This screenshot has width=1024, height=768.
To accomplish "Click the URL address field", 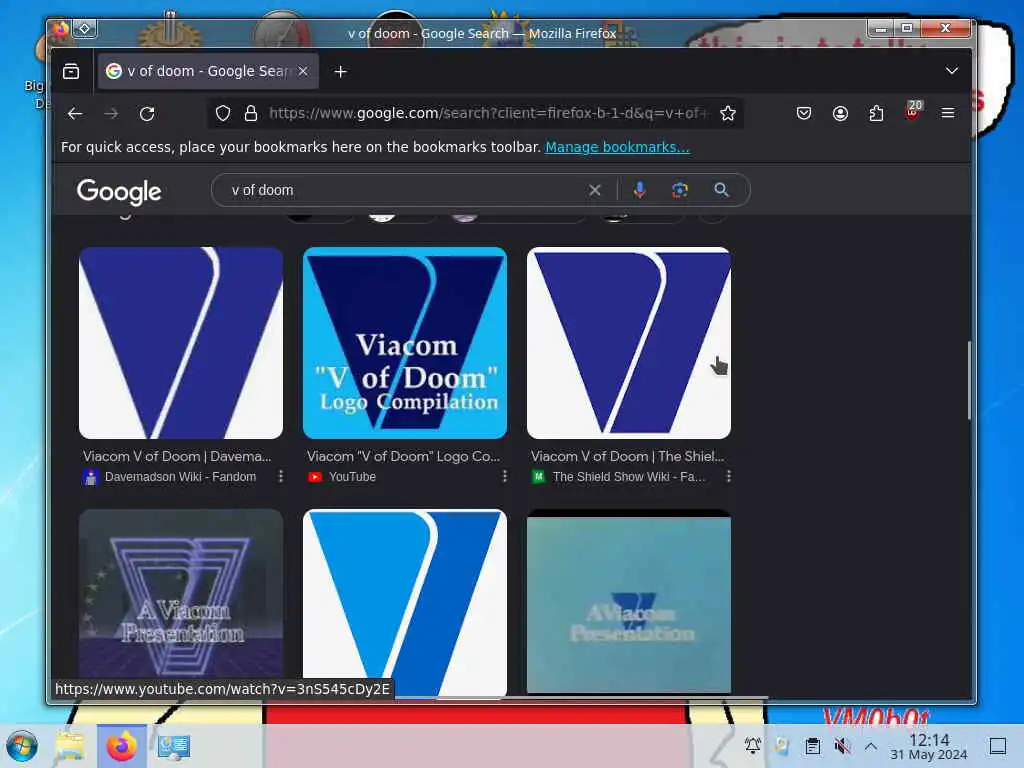I will (488, 114).
